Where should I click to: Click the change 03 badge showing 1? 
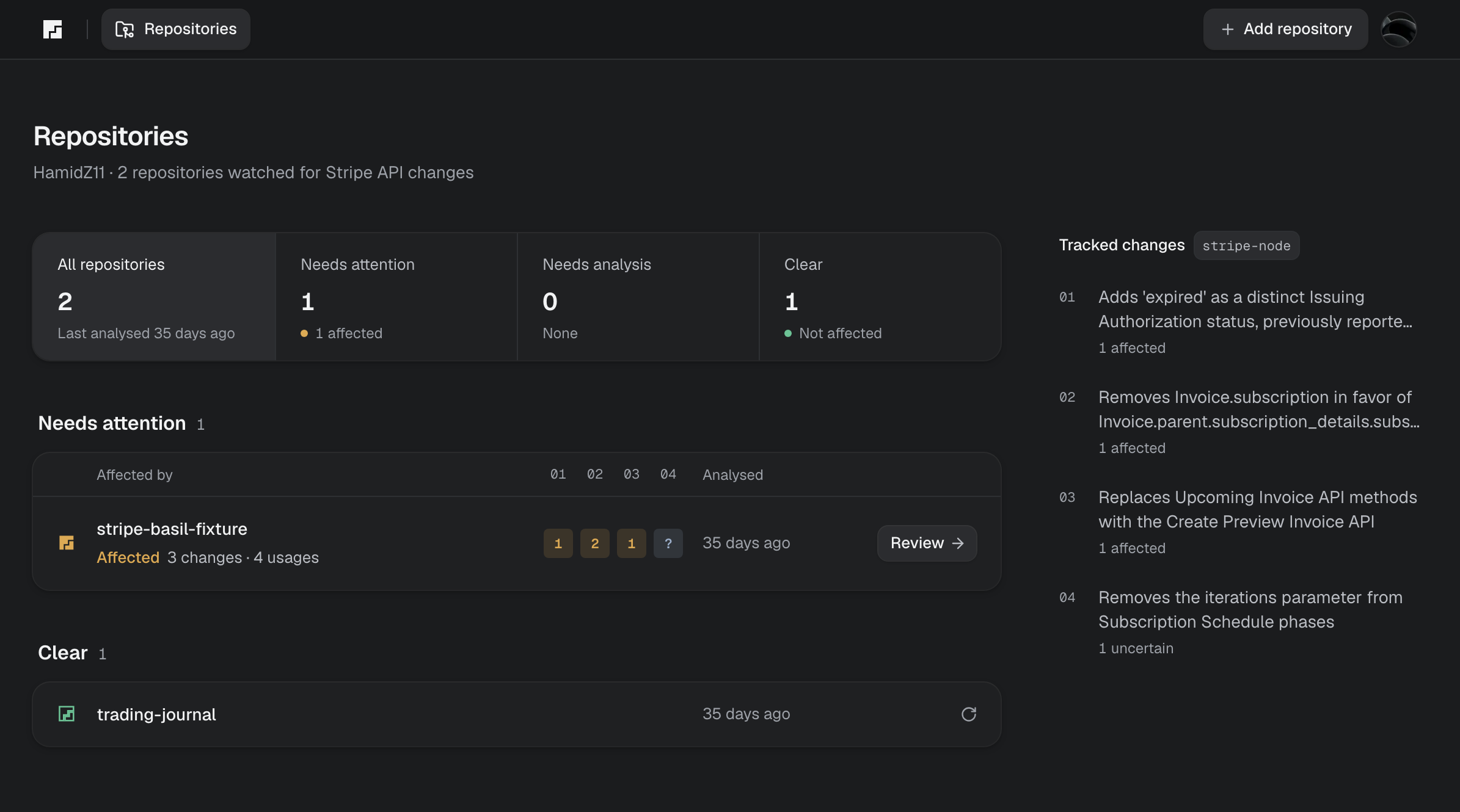[x=632, y=543]
